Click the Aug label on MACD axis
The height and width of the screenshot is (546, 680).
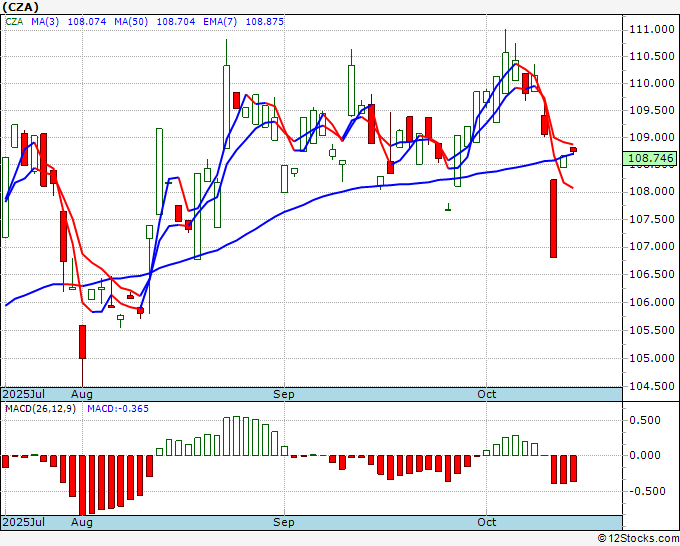[82, 522]
